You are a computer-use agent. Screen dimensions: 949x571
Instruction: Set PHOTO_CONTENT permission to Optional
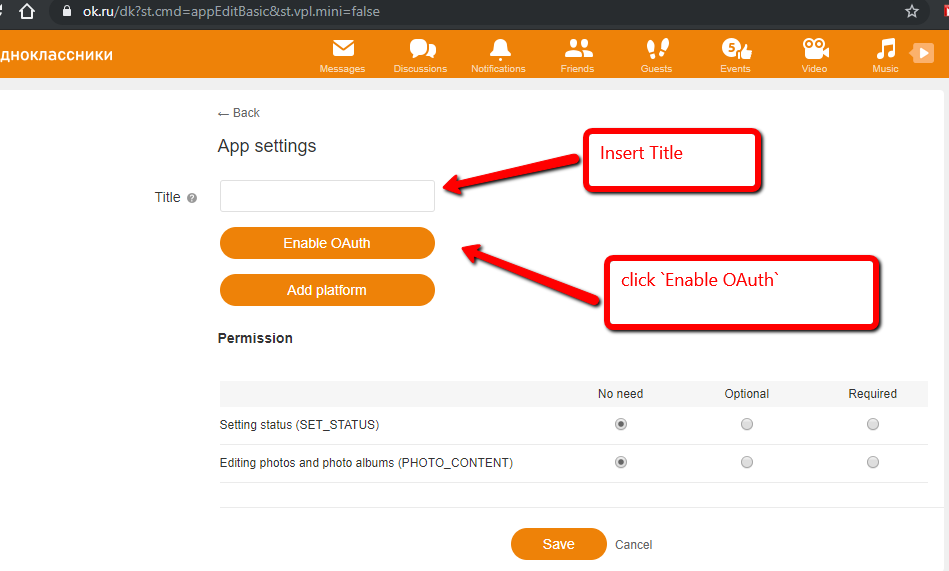coord(747,462)
